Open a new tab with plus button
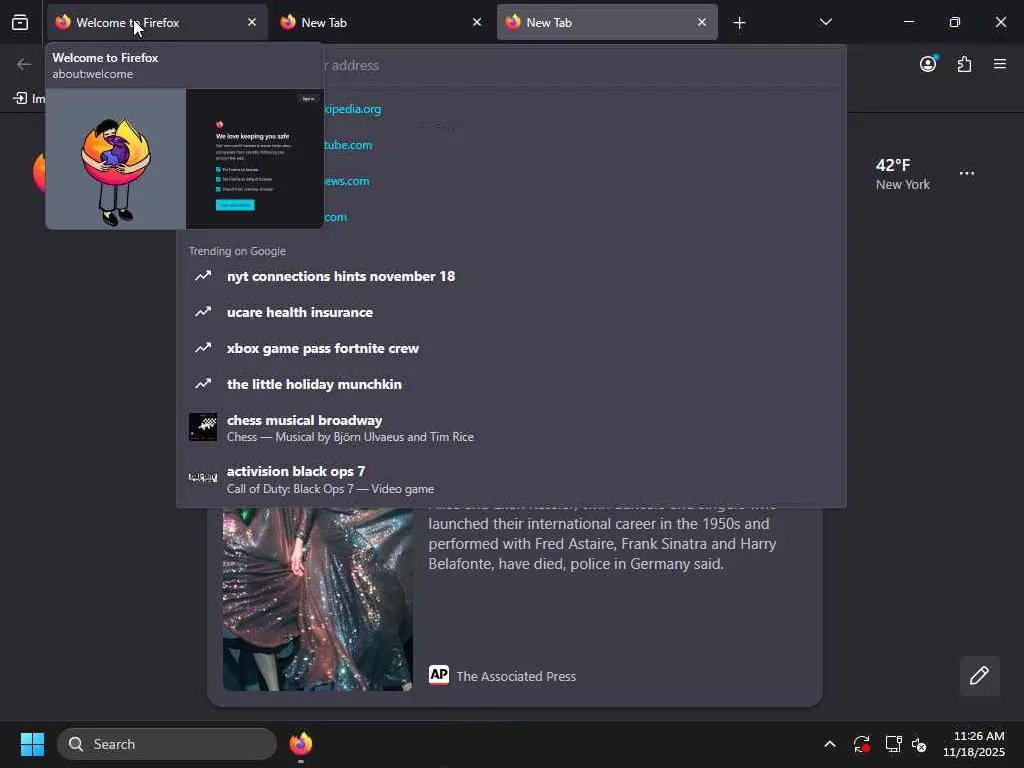The width and height of the screenshot is (1024, 768). [x=739, y=23]
